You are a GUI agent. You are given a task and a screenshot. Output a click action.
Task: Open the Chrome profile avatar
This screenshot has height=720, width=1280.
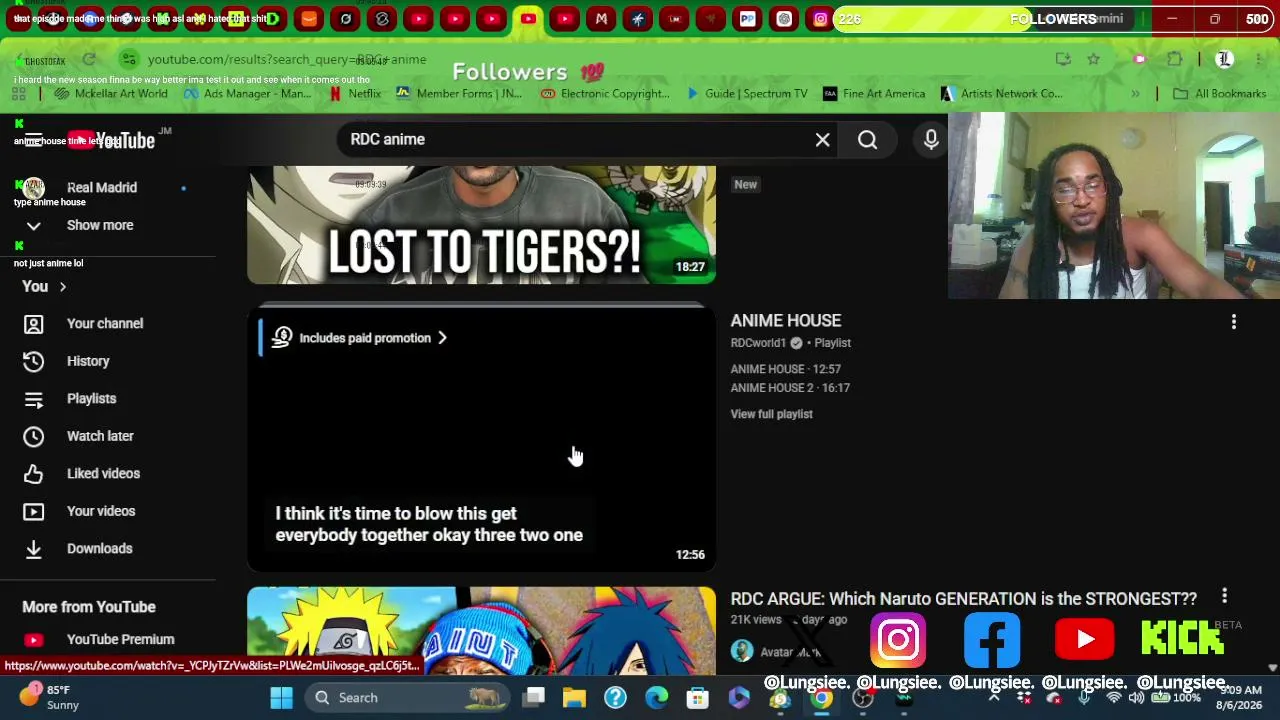coord(1224,60)
